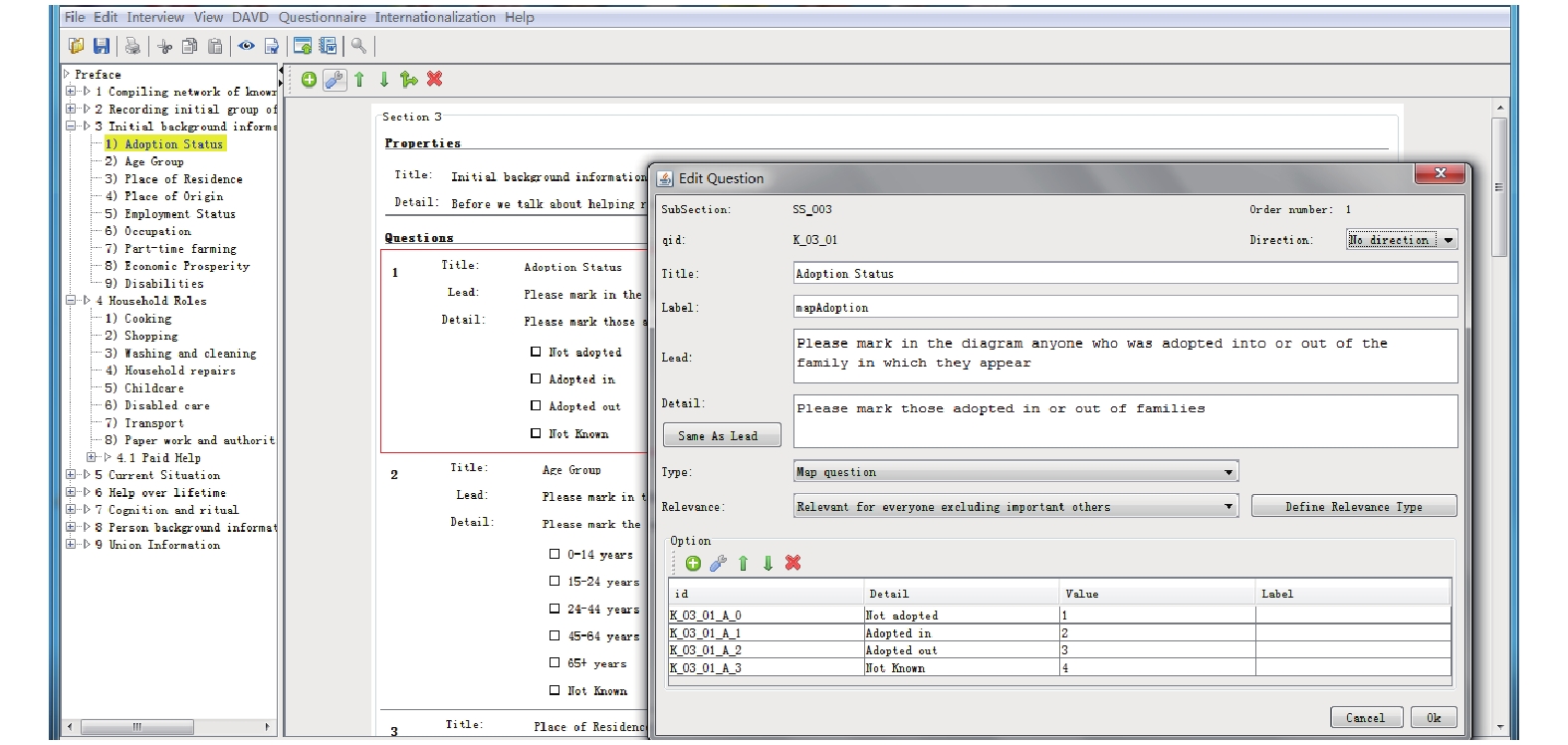The width and height of the screenshot is (1568, 745).
Task: Check the 'Adopted out' checkbox
Action: (536, 405)
